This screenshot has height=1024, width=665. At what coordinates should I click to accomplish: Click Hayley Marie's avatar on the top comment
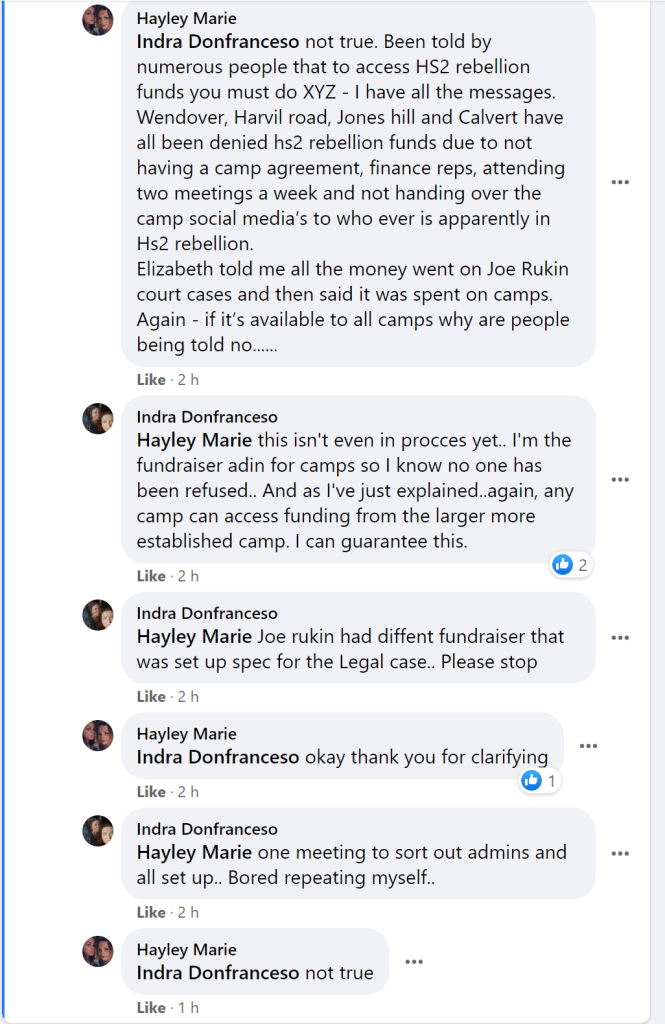coord(98,19)
